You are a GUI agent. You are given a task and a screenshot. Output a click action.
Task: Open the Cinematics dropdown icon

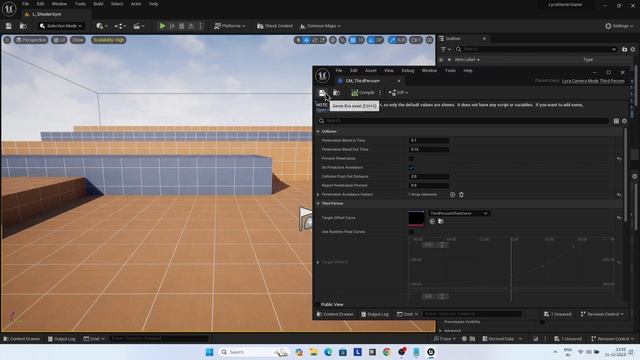point(138,26)
